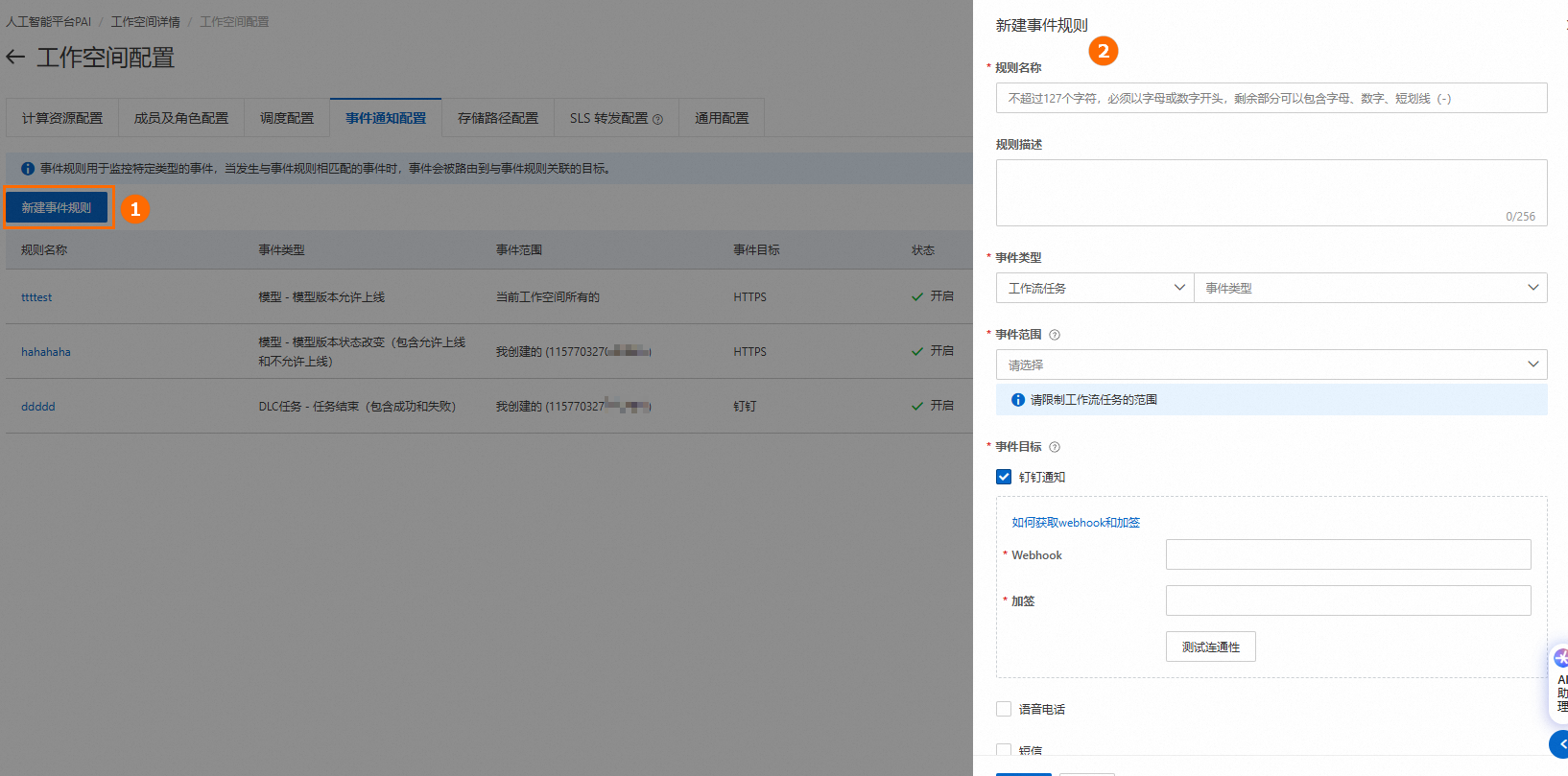The image size is (1568, 776).
Task: Click the 新建事件规则 button
Action: (57, 207)
